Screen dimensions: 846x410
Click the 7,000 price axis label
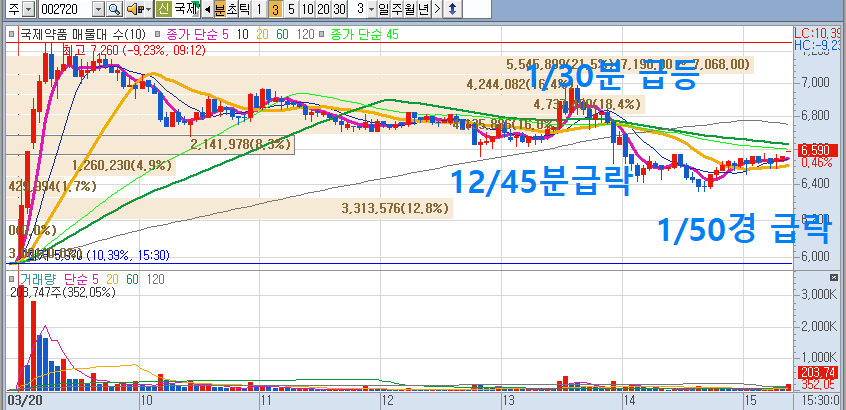814,83
